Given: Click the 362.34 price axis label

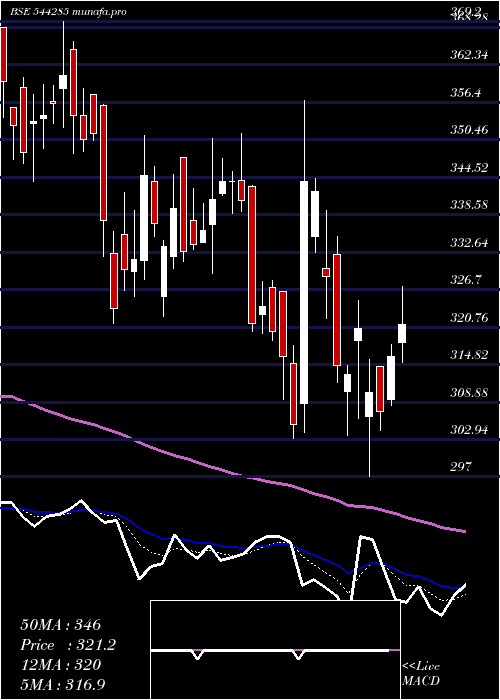Looking at the screenshot, I should point(469,55).
